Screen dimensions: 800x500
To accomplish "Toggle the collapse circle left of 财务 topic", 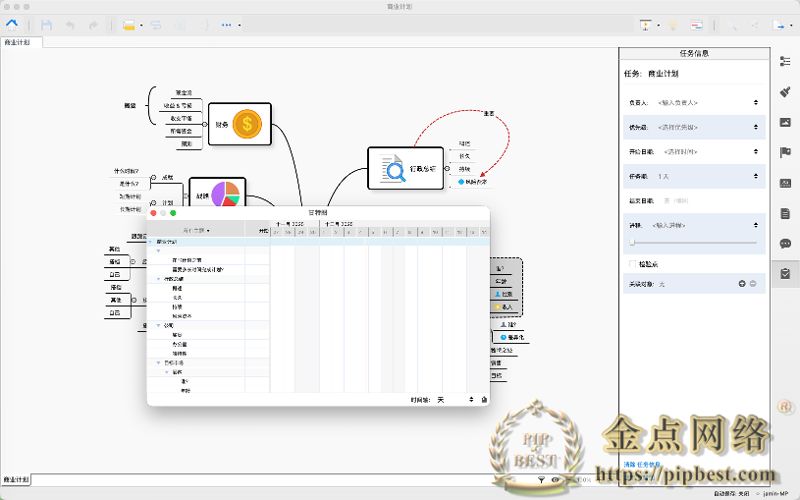I will [205, 124].
